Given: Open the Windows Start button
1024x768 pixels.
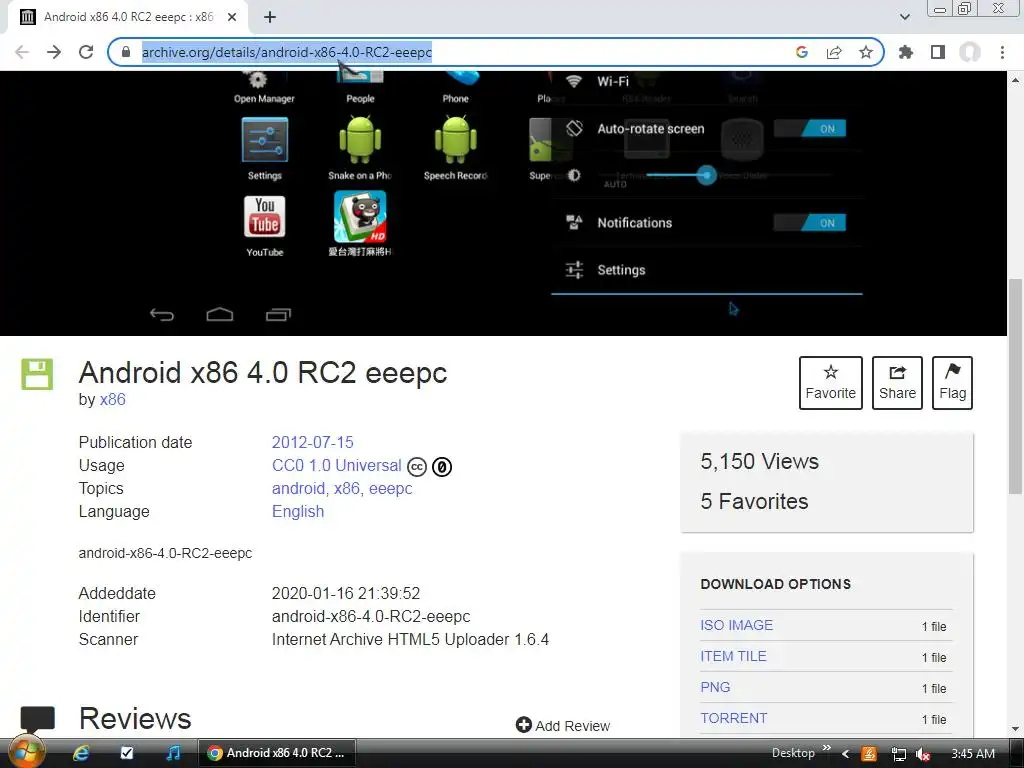Looking at the screenshot, I should (26, 752).
